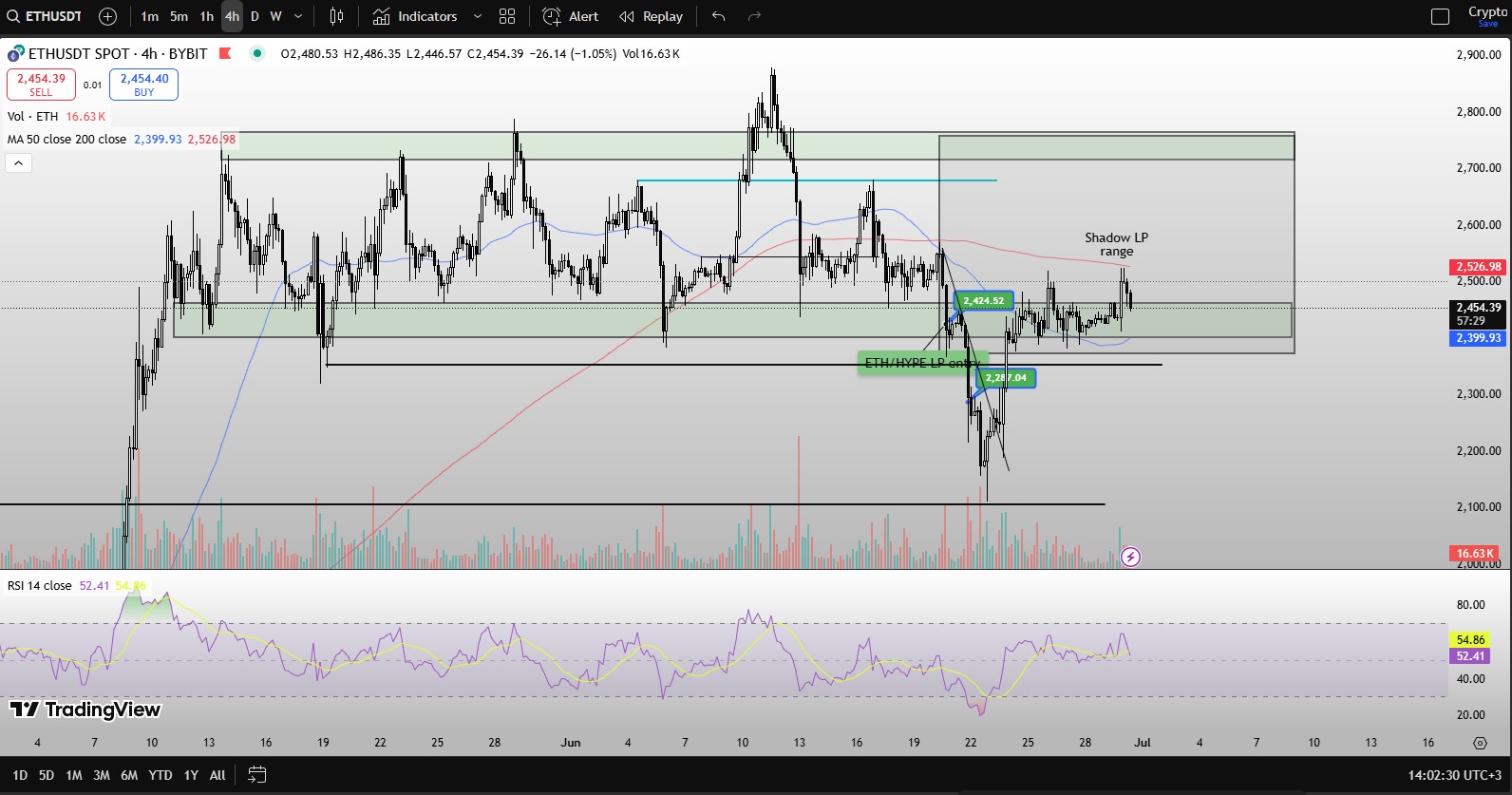1512x795 pixels.
Task: Open the chart settings gear icon
Action: 1480,743
